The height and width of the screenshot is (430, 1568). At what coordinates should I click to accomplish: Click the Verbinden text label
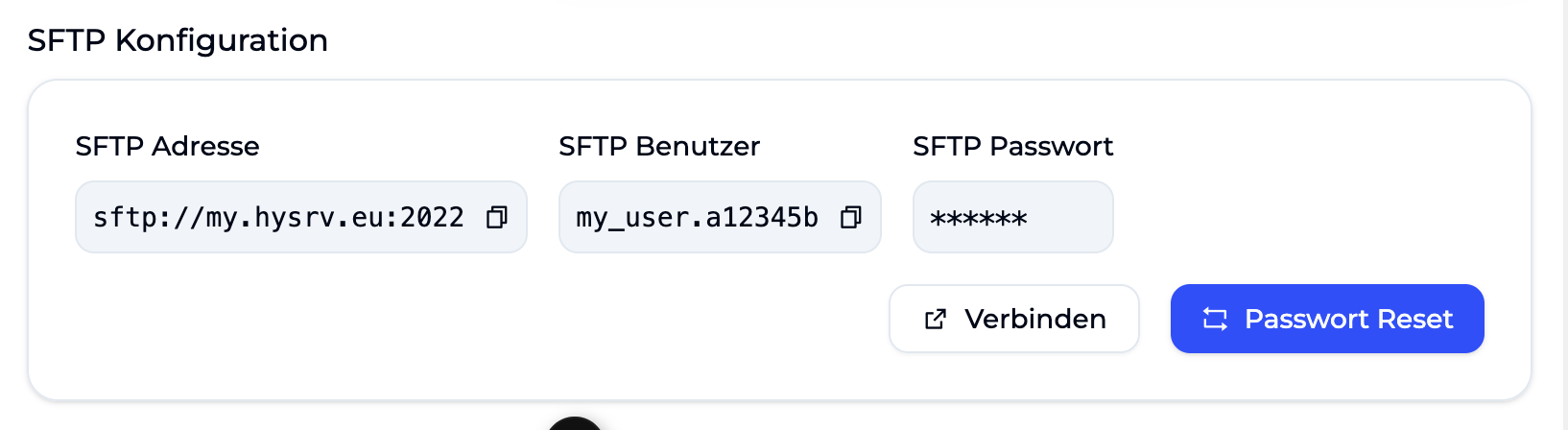(x=1035, y=319)
